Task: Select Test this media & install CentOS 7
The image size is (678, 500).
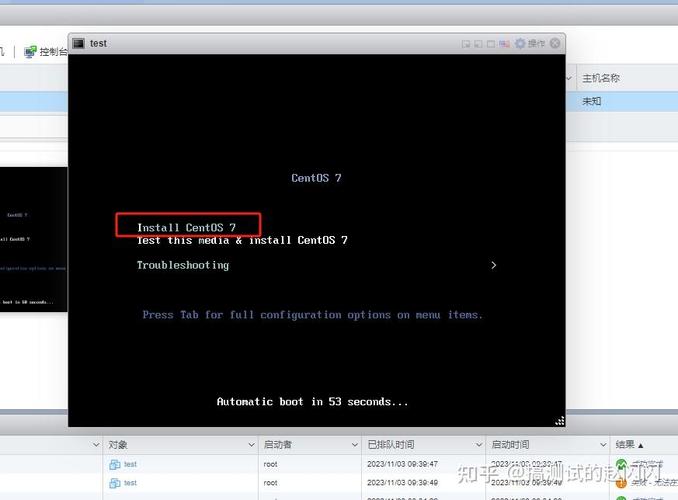Action: coord(242,240)
